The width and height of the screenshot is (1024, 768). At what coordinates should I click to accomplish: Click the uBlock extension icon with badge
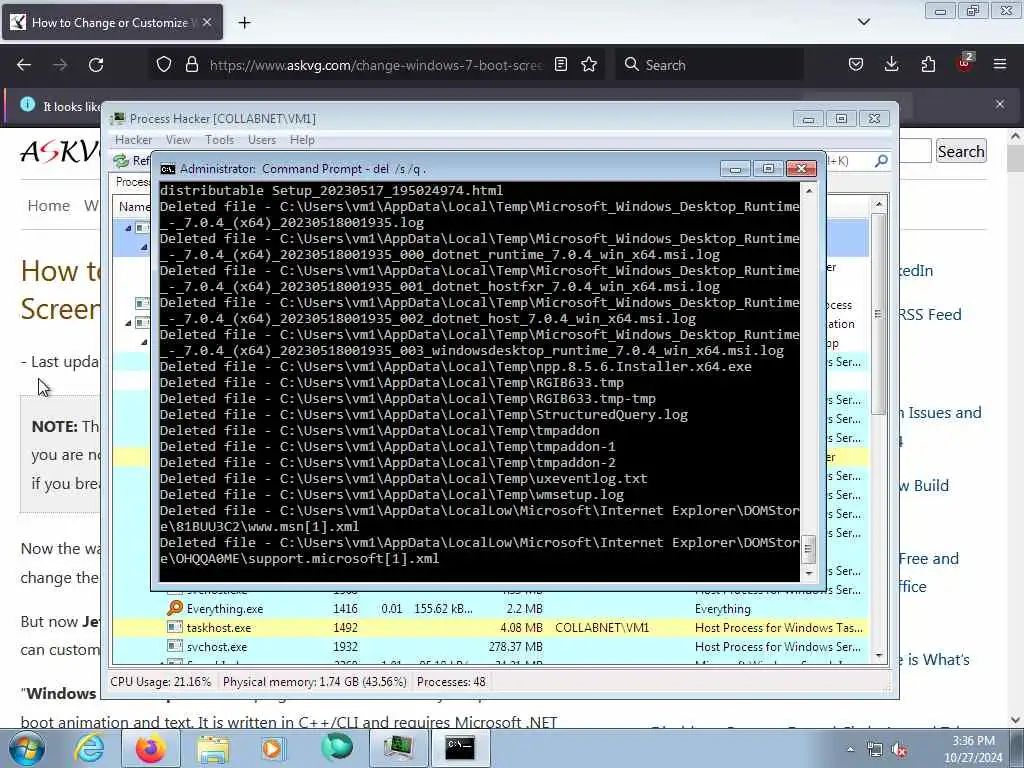[x=964, y=63]
